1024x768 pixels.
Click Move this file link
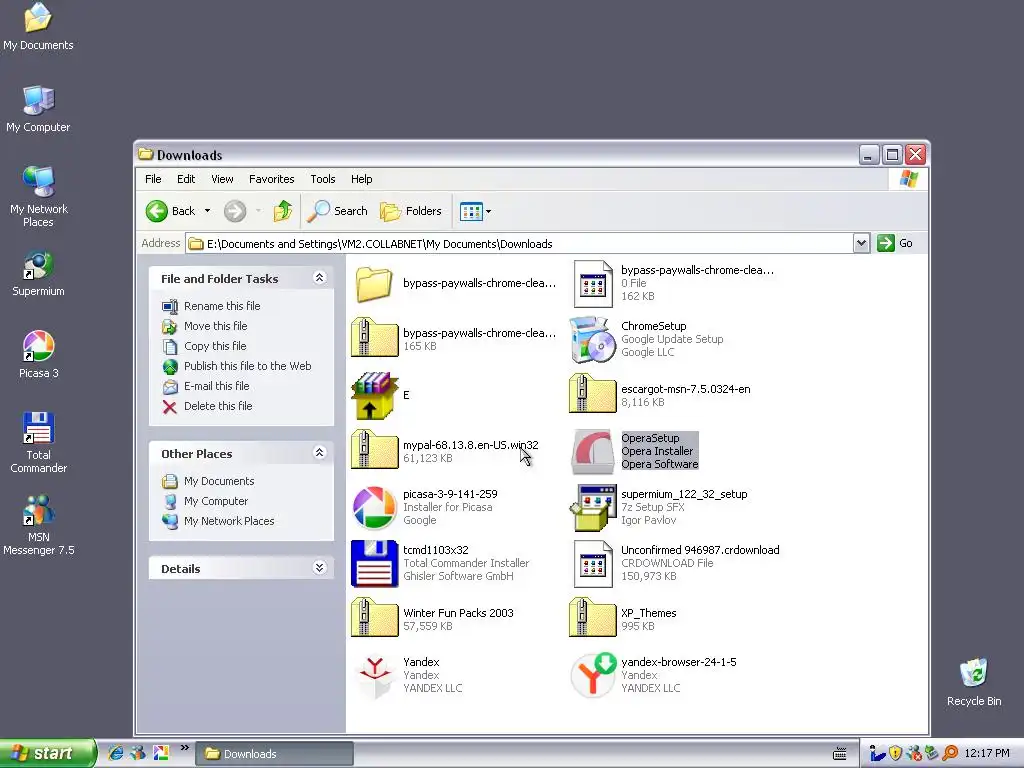point(216,326)
